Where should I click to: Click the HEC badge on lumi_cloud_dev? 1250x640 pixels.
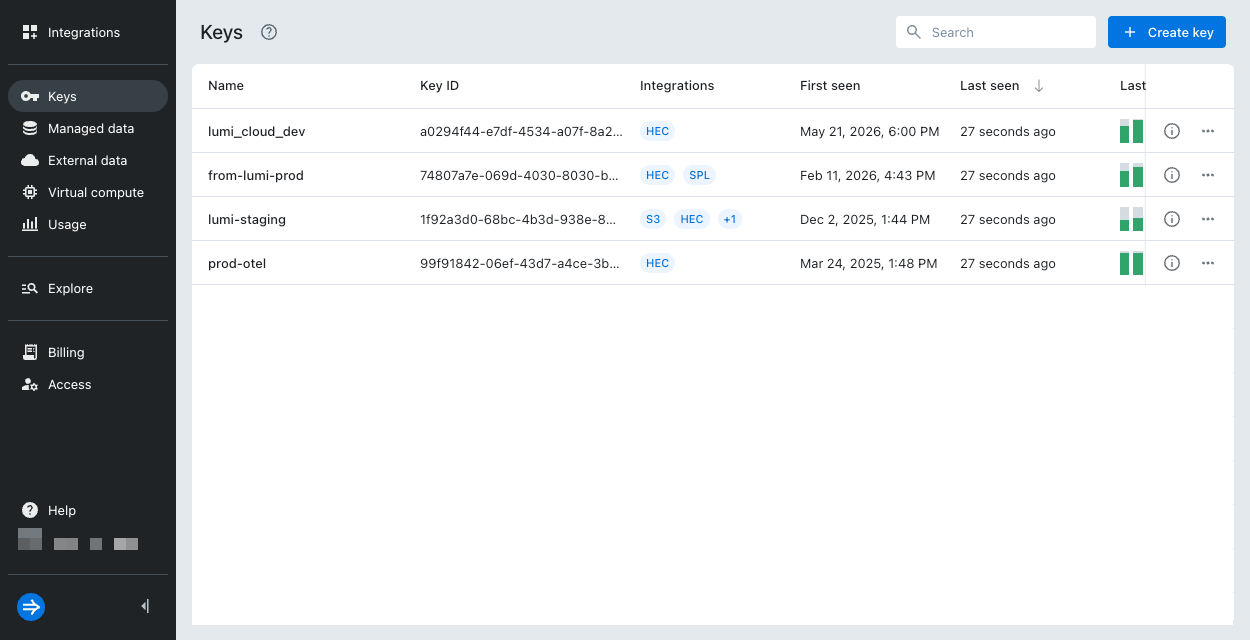657,131
